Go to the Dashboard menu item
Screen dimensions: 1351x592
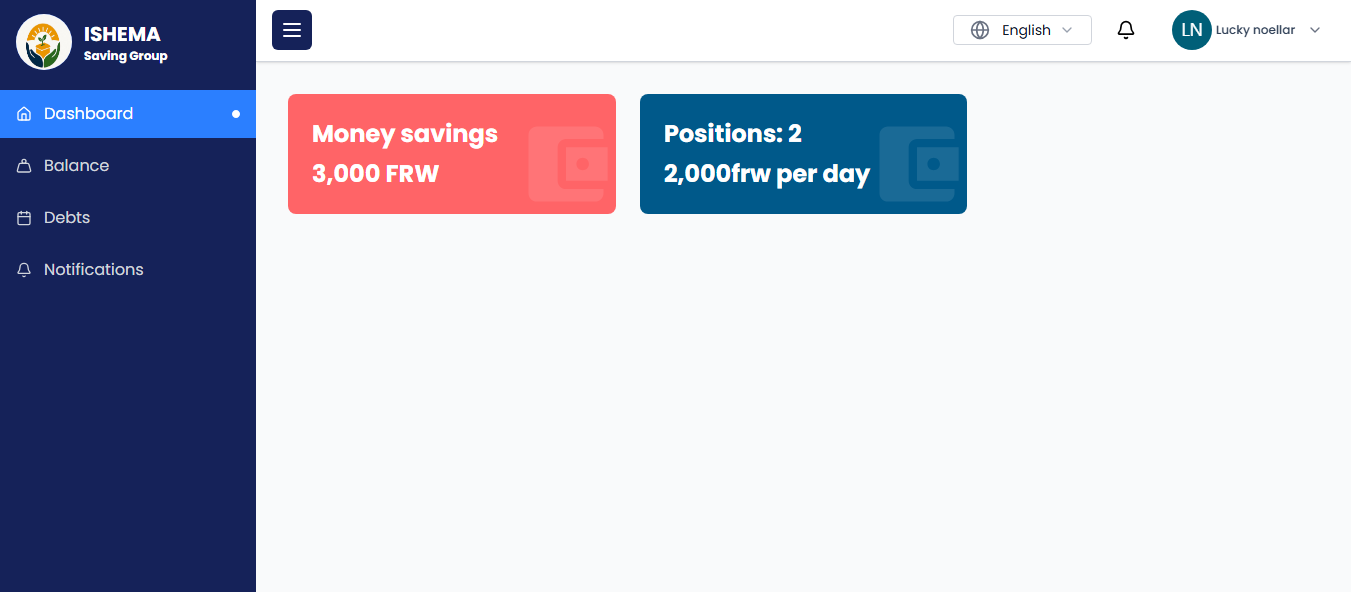coord(88,114)
